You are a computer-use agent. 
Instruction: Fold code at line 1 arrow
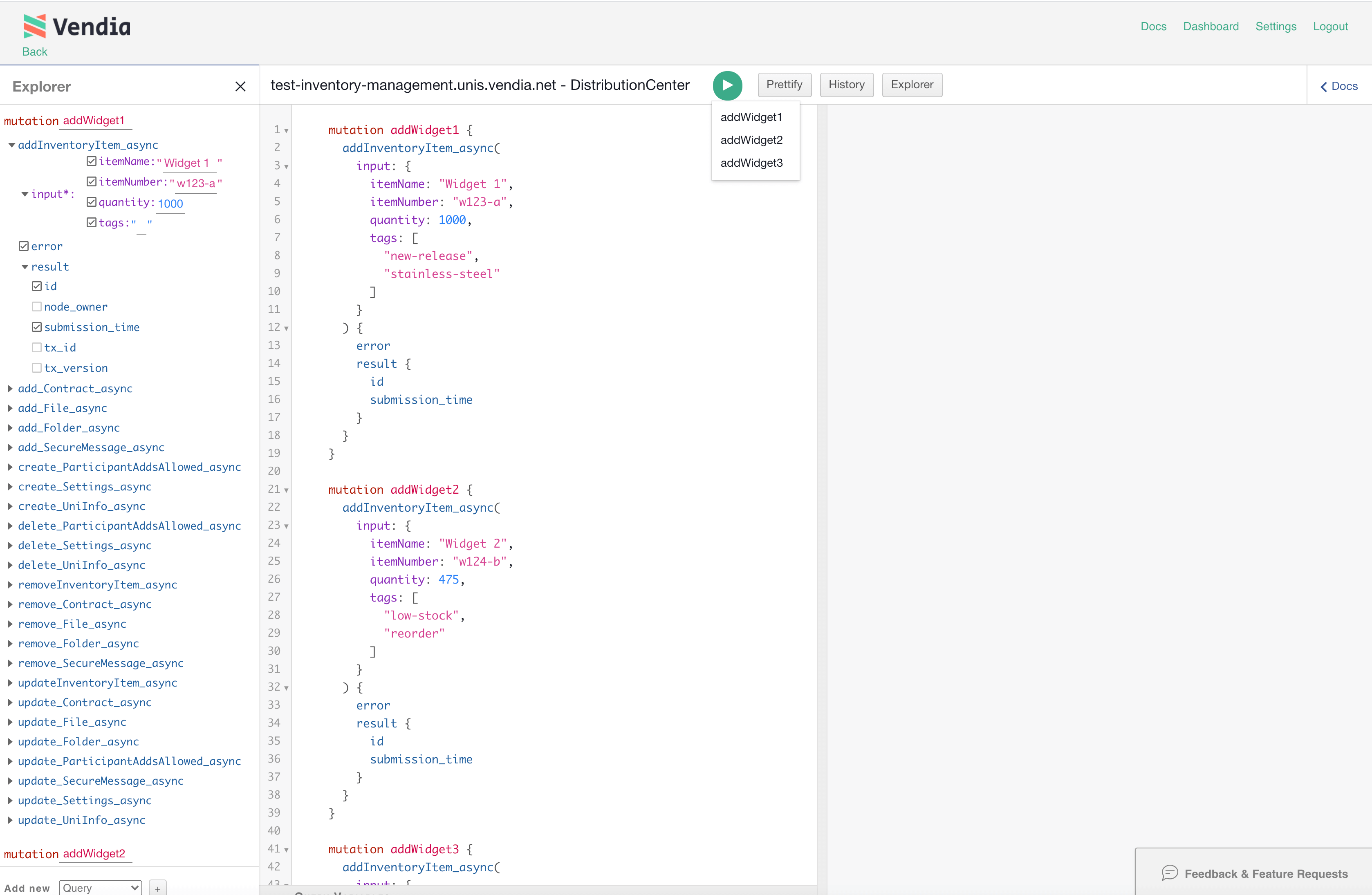tap(286, 130)
